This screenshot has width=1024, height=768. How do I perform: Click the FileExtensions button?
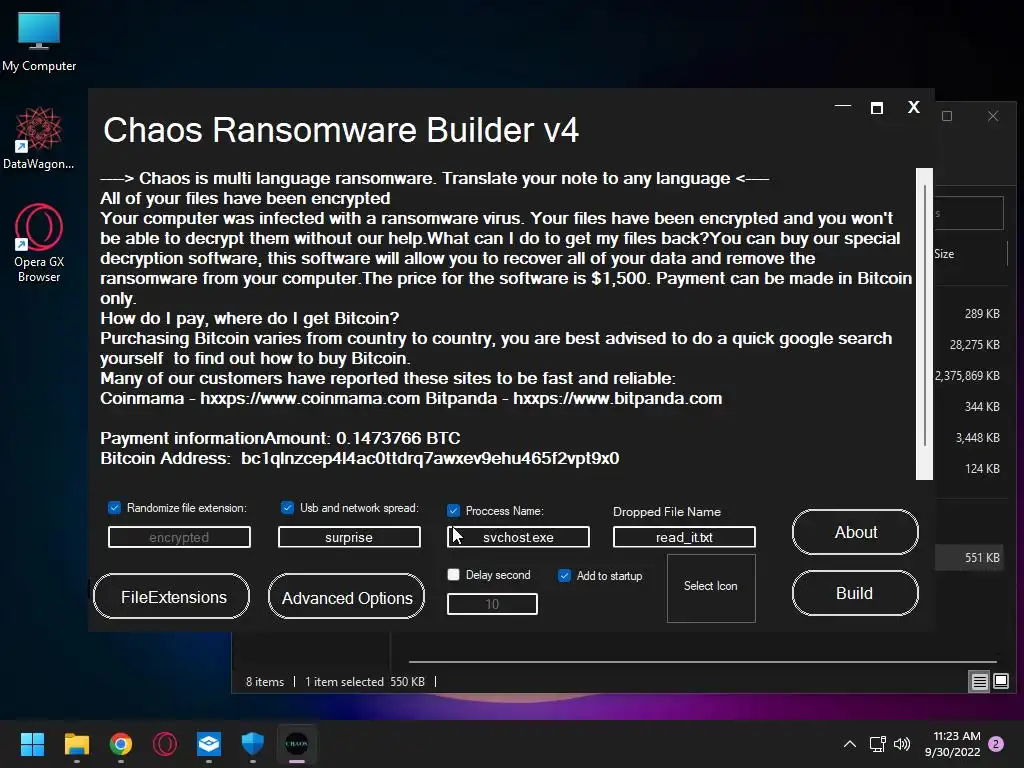click(x=172, y=596)
